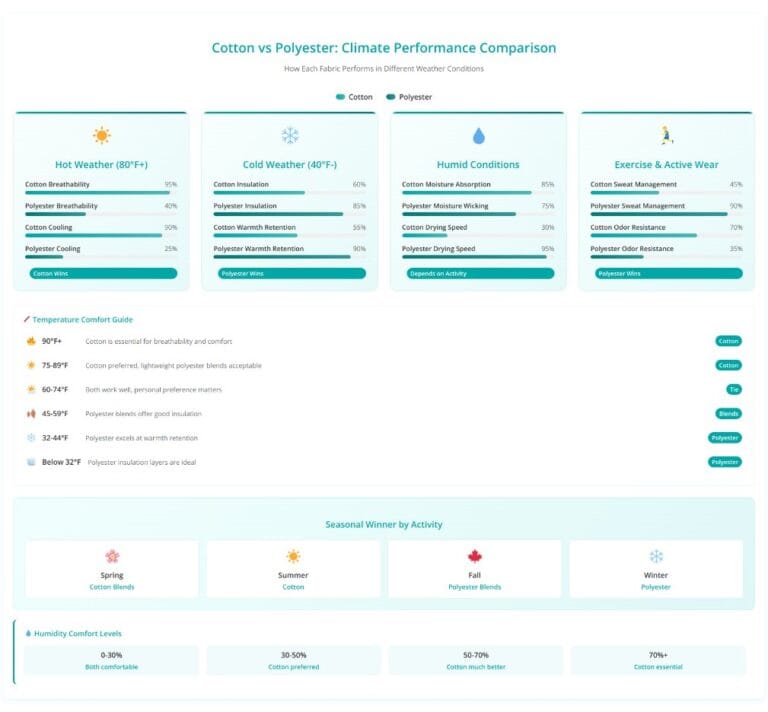Click the runner icon above Exercise & Active Wear
This screenshot has width=768, height=712.
[x=666, y=136]
